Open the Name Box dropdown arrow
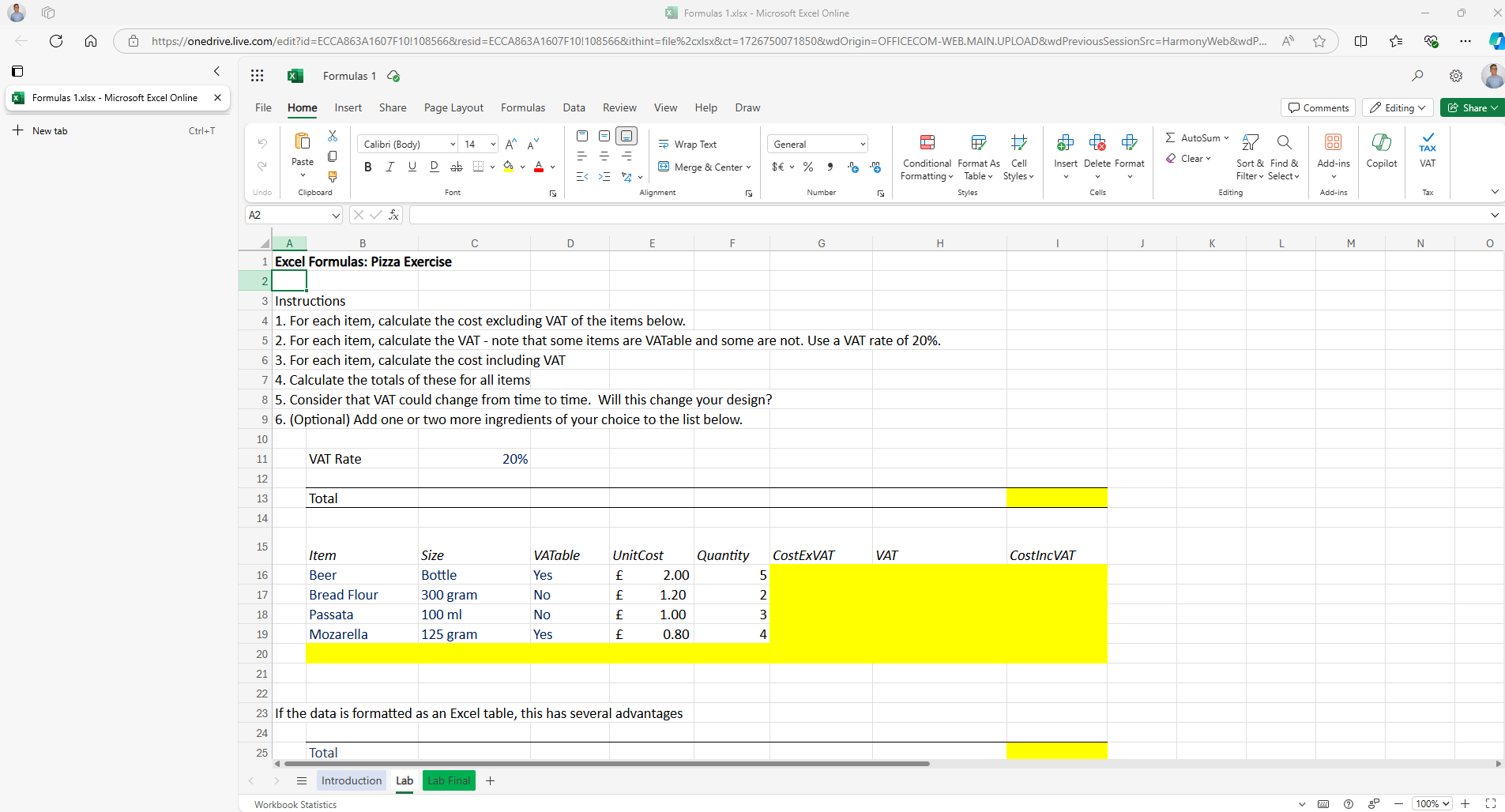Screen dimensions: 1505x812 336,215
